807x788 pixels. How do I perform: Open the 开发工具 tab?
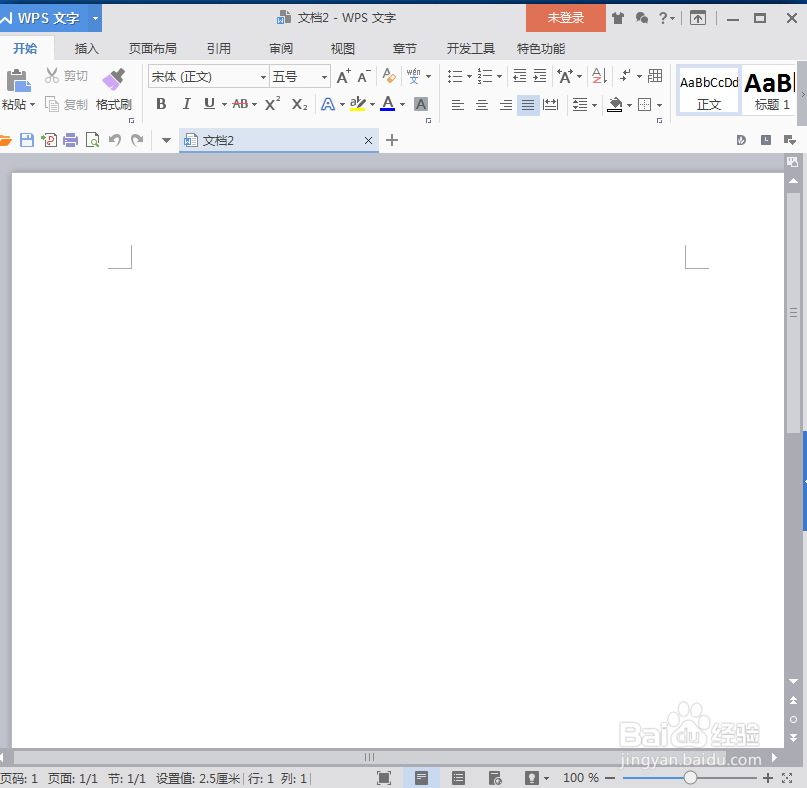click(x=470, y=49)
